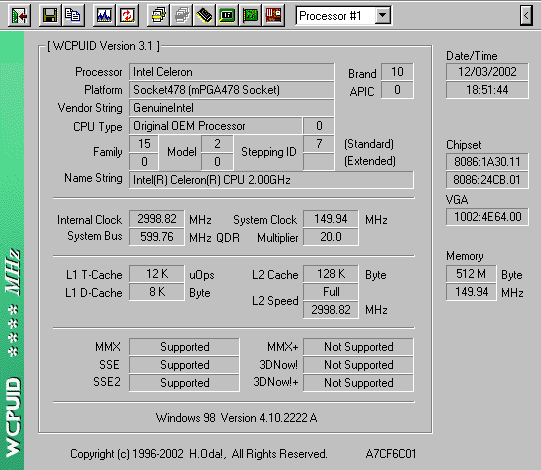Click the System Clock value 149.94

click(x=331, y=219)
